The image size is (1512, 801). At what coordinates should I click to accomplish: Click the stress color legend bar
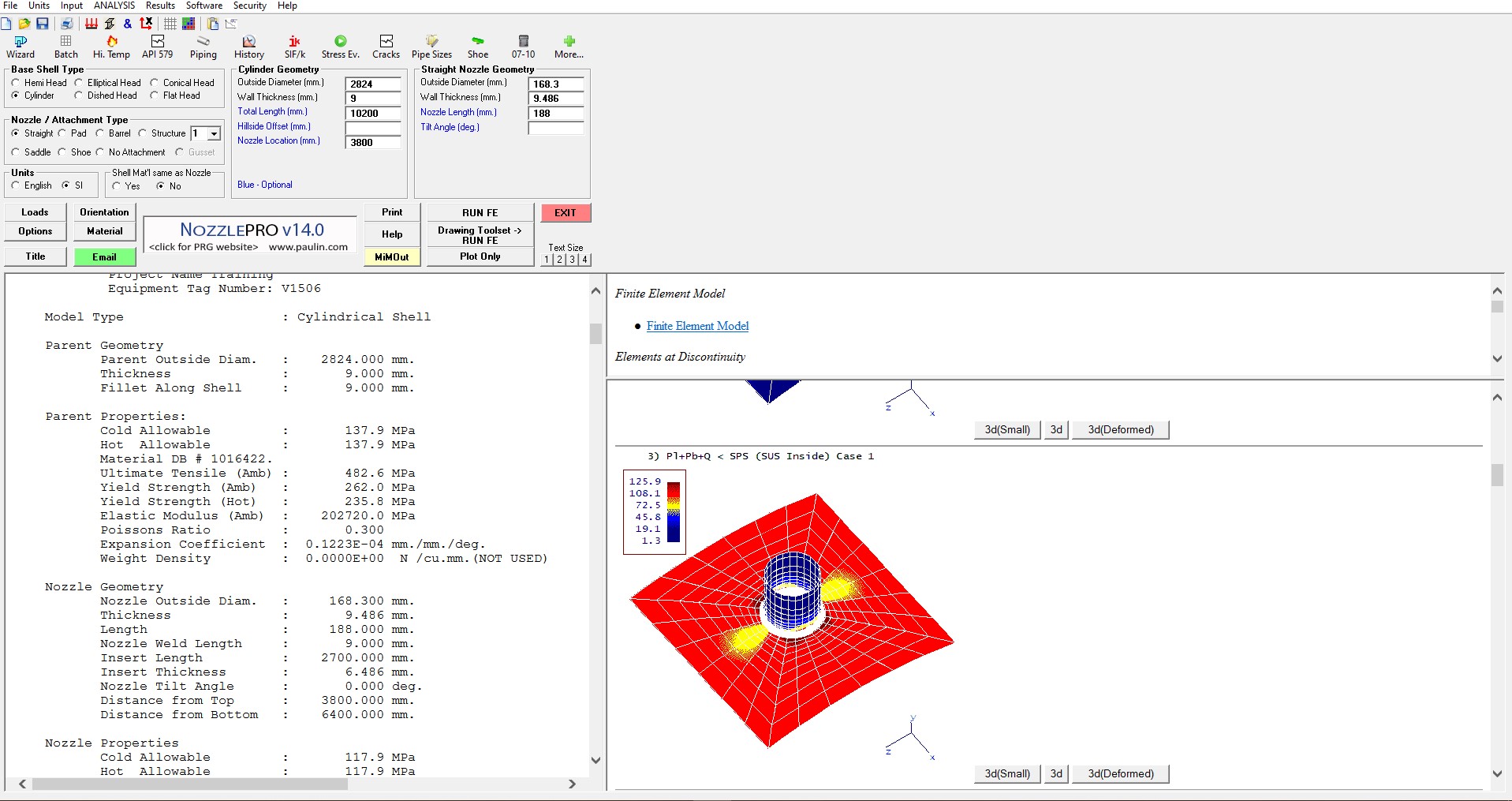tap(674, 511)
